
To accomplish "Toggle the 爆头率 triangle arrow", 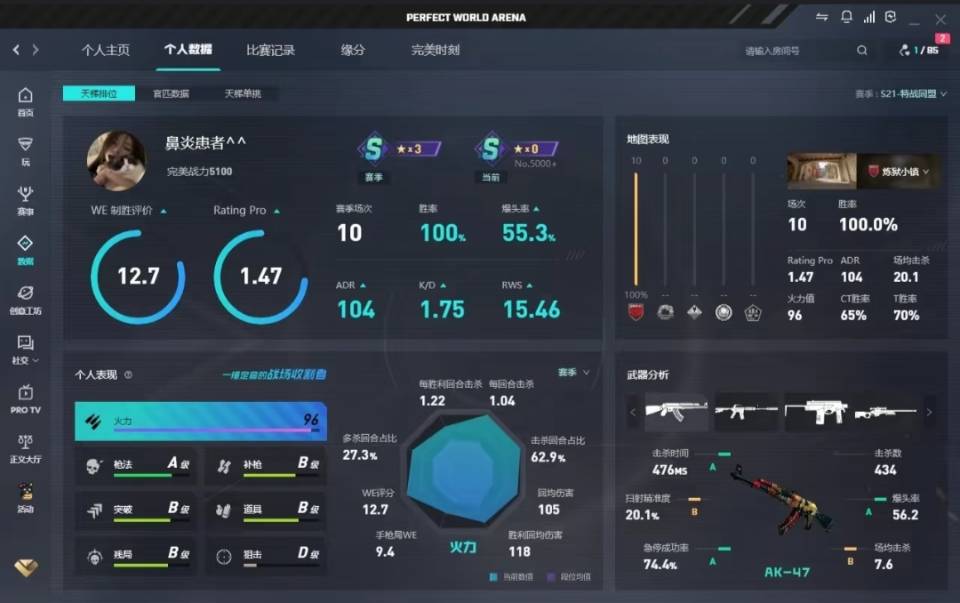I will point(536,209).
